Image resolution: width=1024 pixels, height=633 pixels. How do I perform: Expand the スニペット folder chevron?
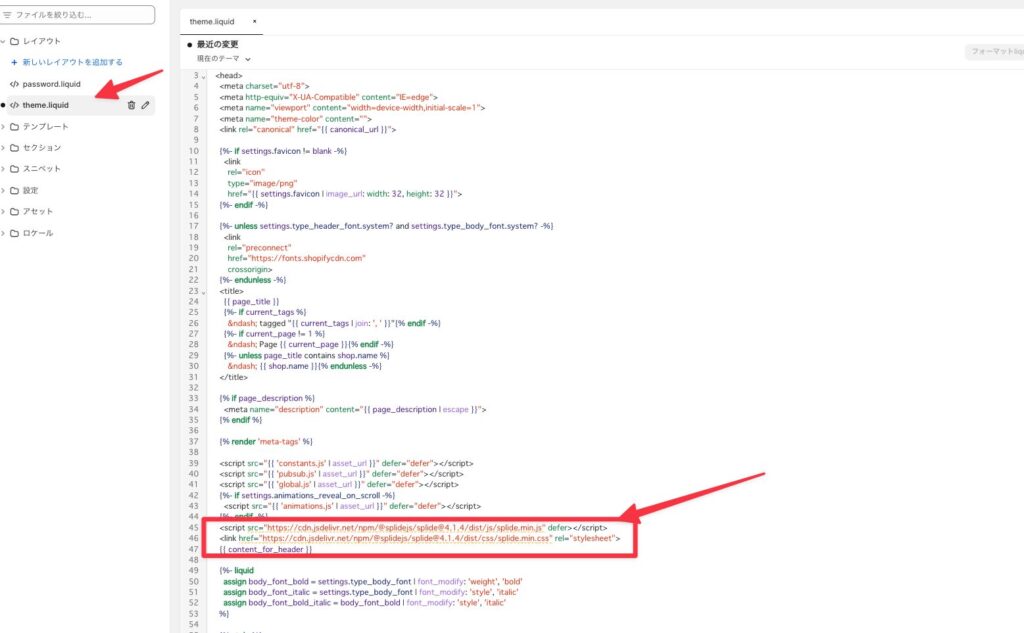3,169
